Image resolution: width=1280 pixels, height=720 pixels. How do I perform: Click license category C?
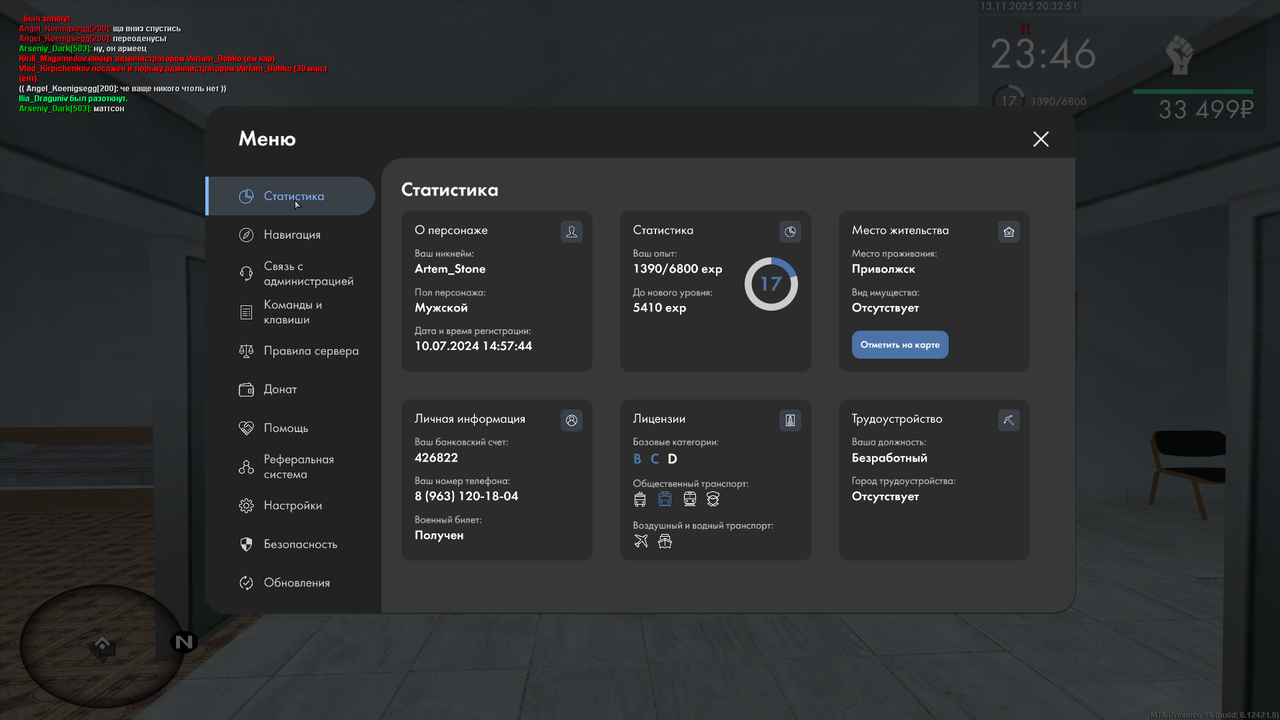655,459
